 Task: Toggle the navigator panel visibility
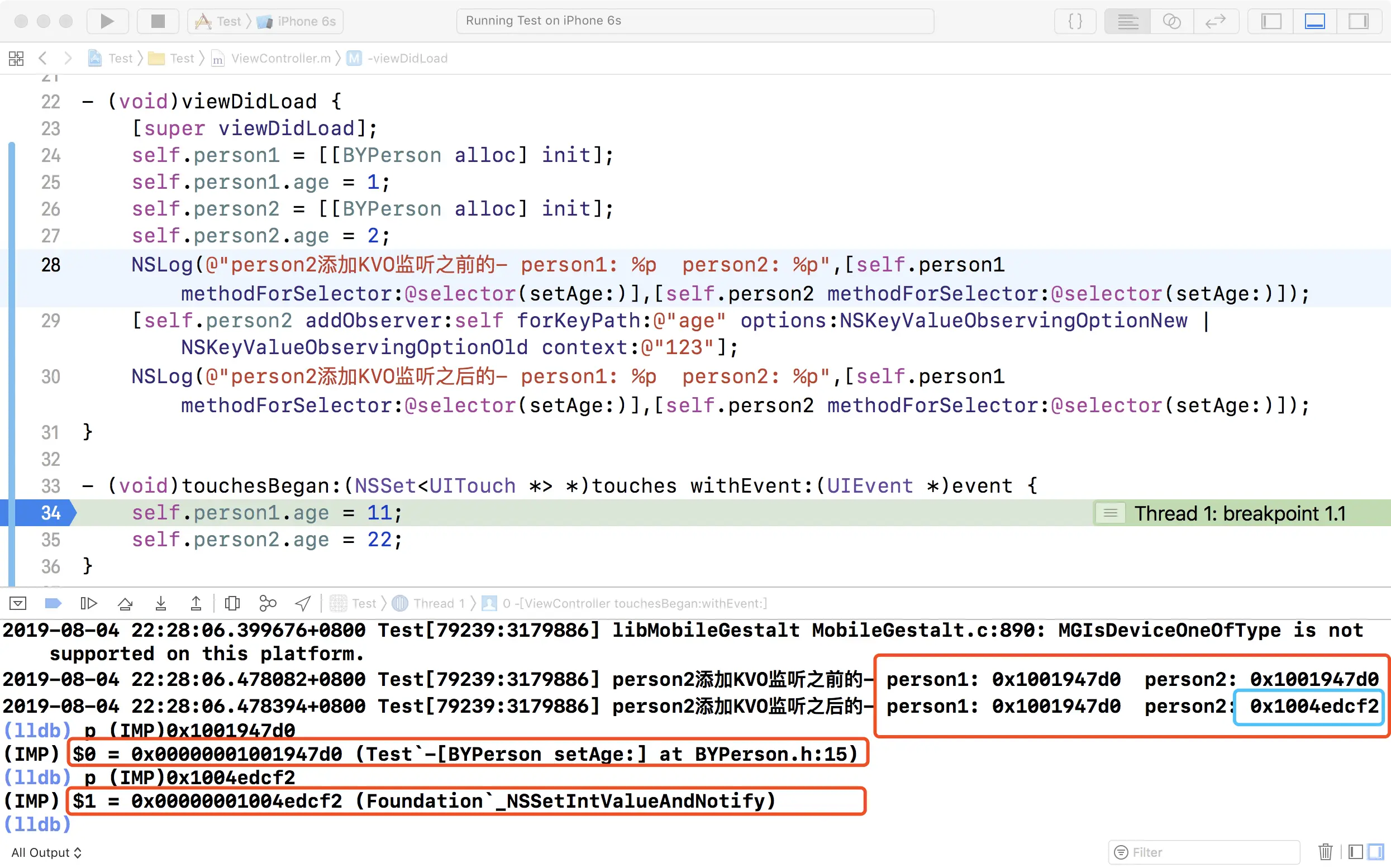(x=1271, y=21)
